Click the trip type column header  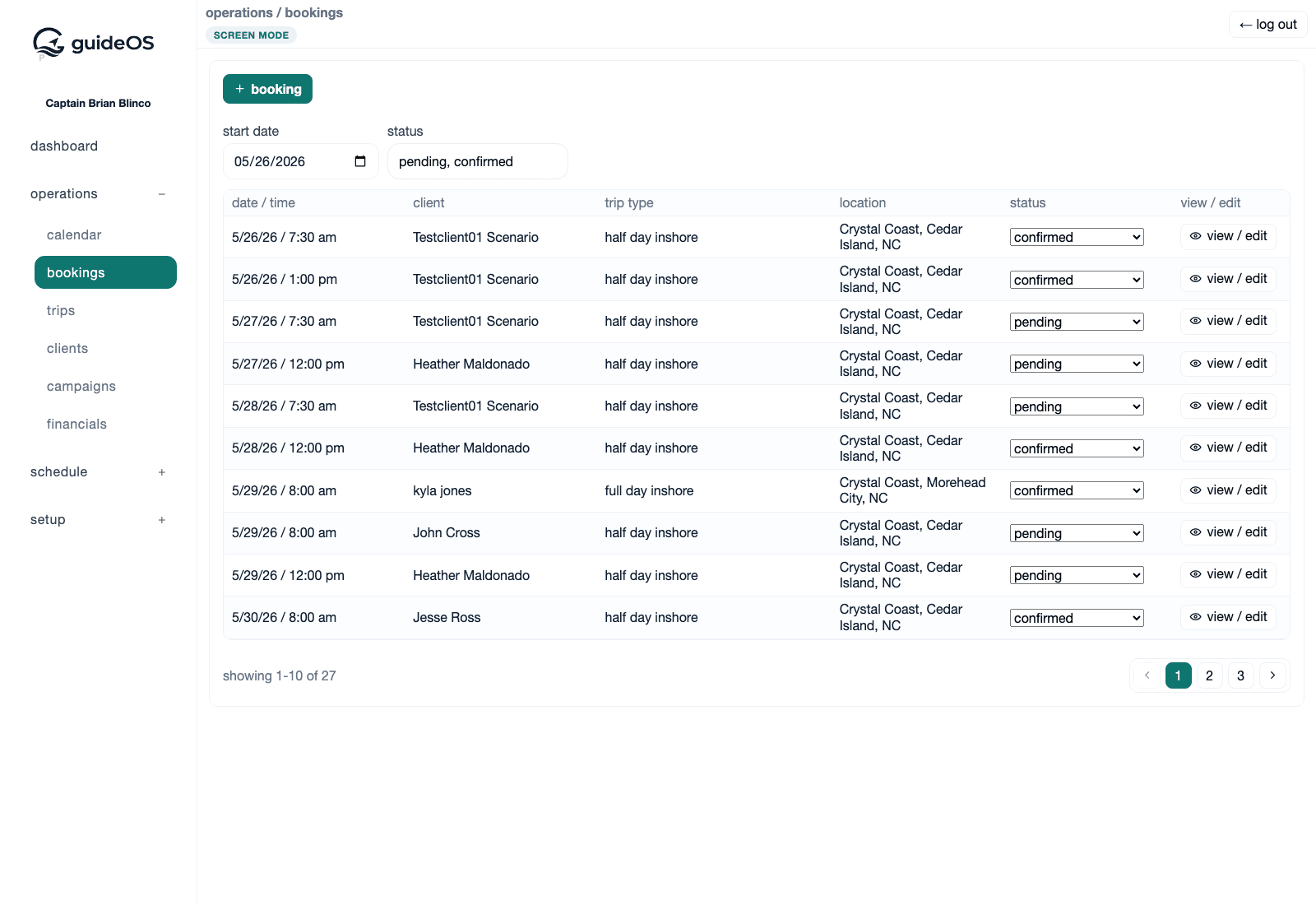pyautogui.click(x=629, y=202)
